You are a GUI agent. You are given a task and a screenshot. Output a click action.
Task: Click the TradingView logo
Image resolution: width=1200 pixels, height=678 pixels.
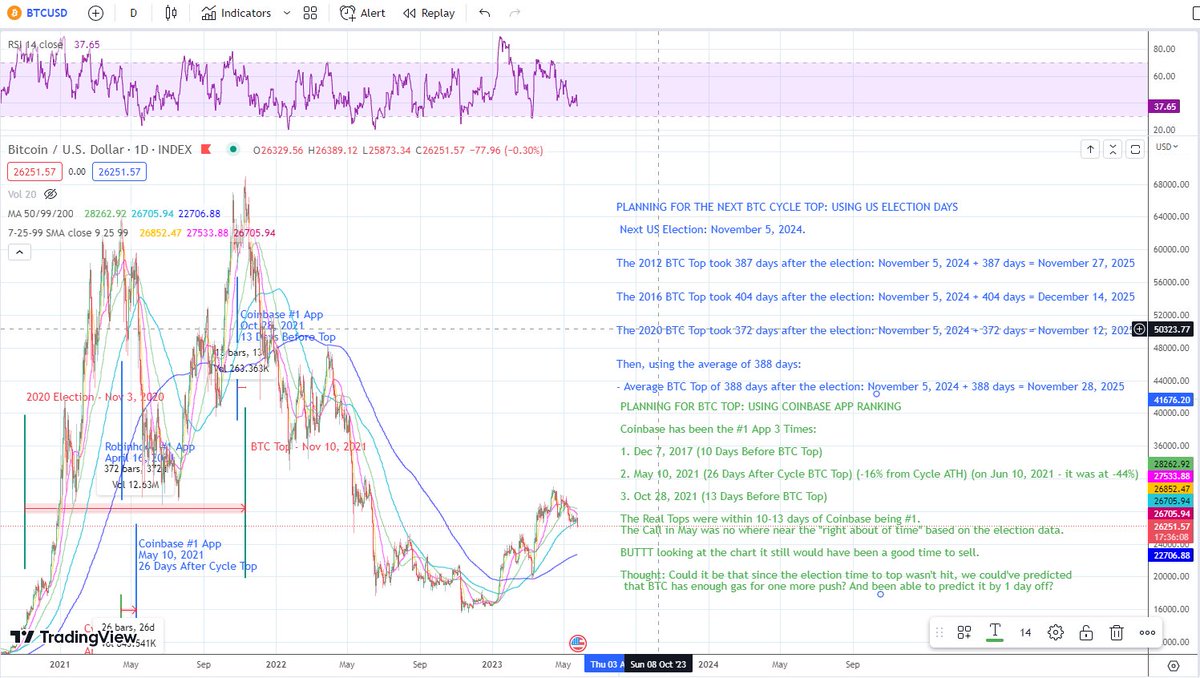tap(73, 637)
